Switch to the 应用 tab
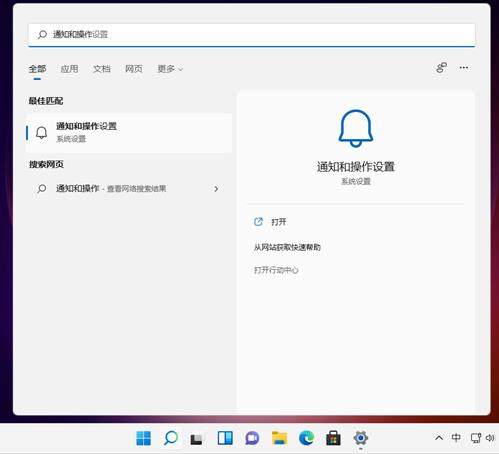This screenshot has height=454, width=499. 69,69
